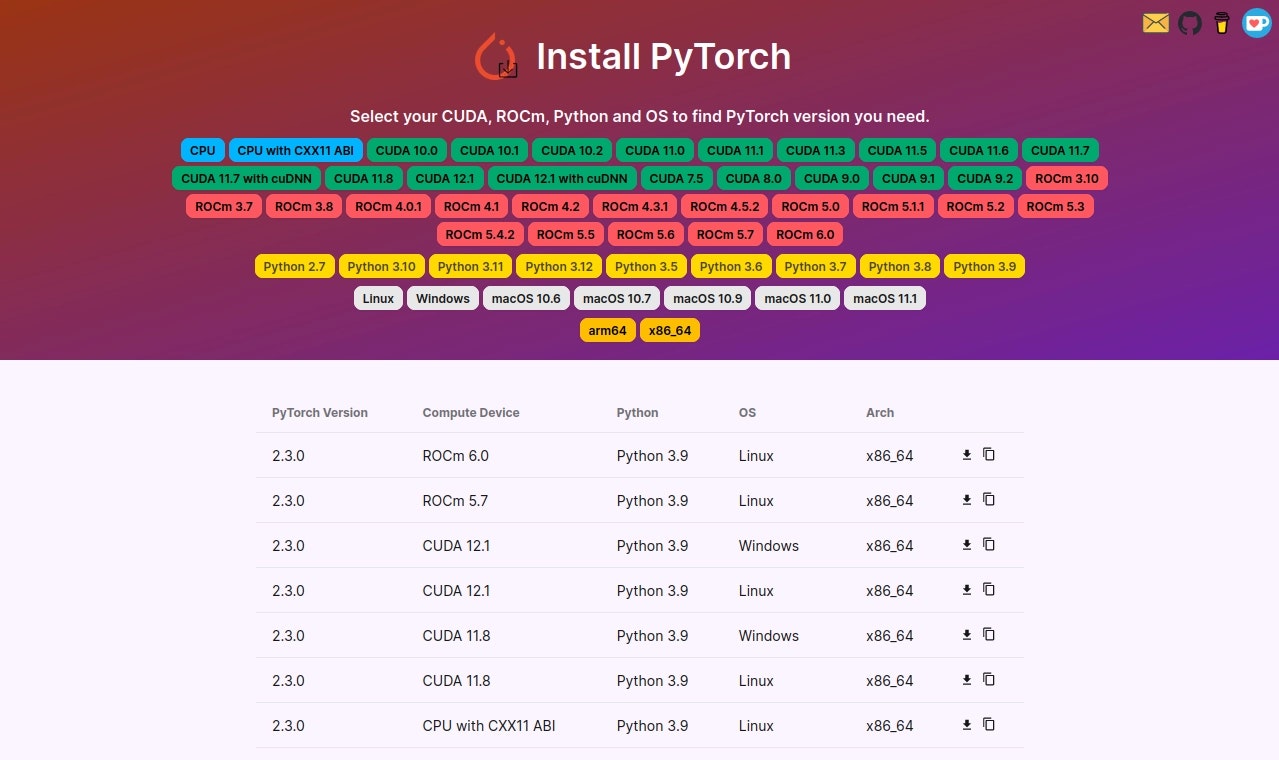This screenshot has height=760, width=1279.
Task: Click the Install PyTorch page title
Action: point(664,57)
